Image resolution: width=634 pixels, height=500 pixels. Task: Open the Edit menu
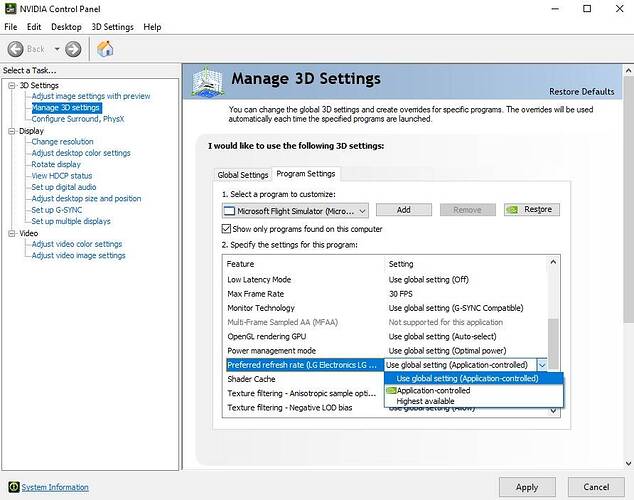pos(34,27)
